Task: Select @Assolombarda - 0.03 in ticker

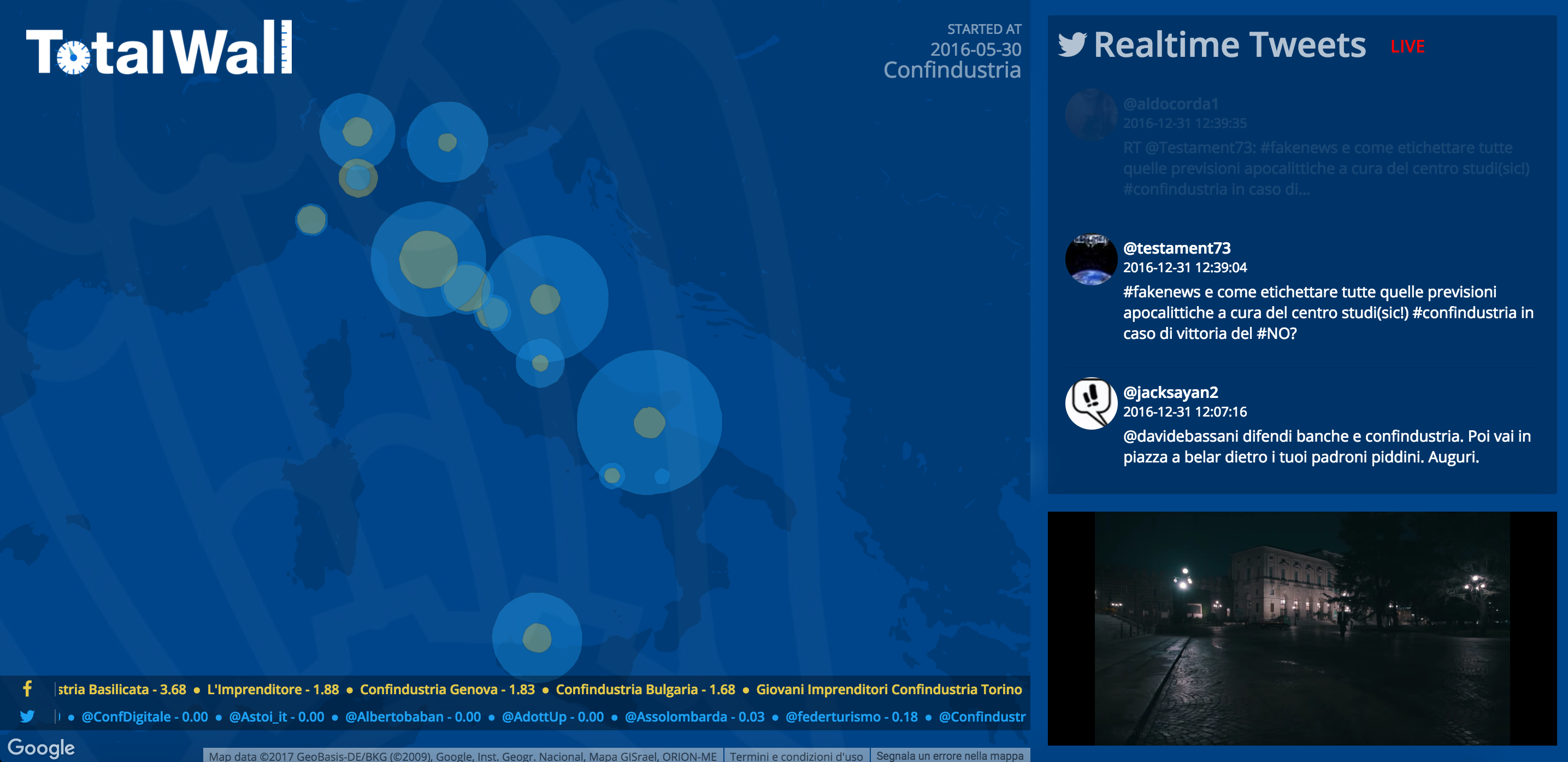Action: [x=694, y=717]
